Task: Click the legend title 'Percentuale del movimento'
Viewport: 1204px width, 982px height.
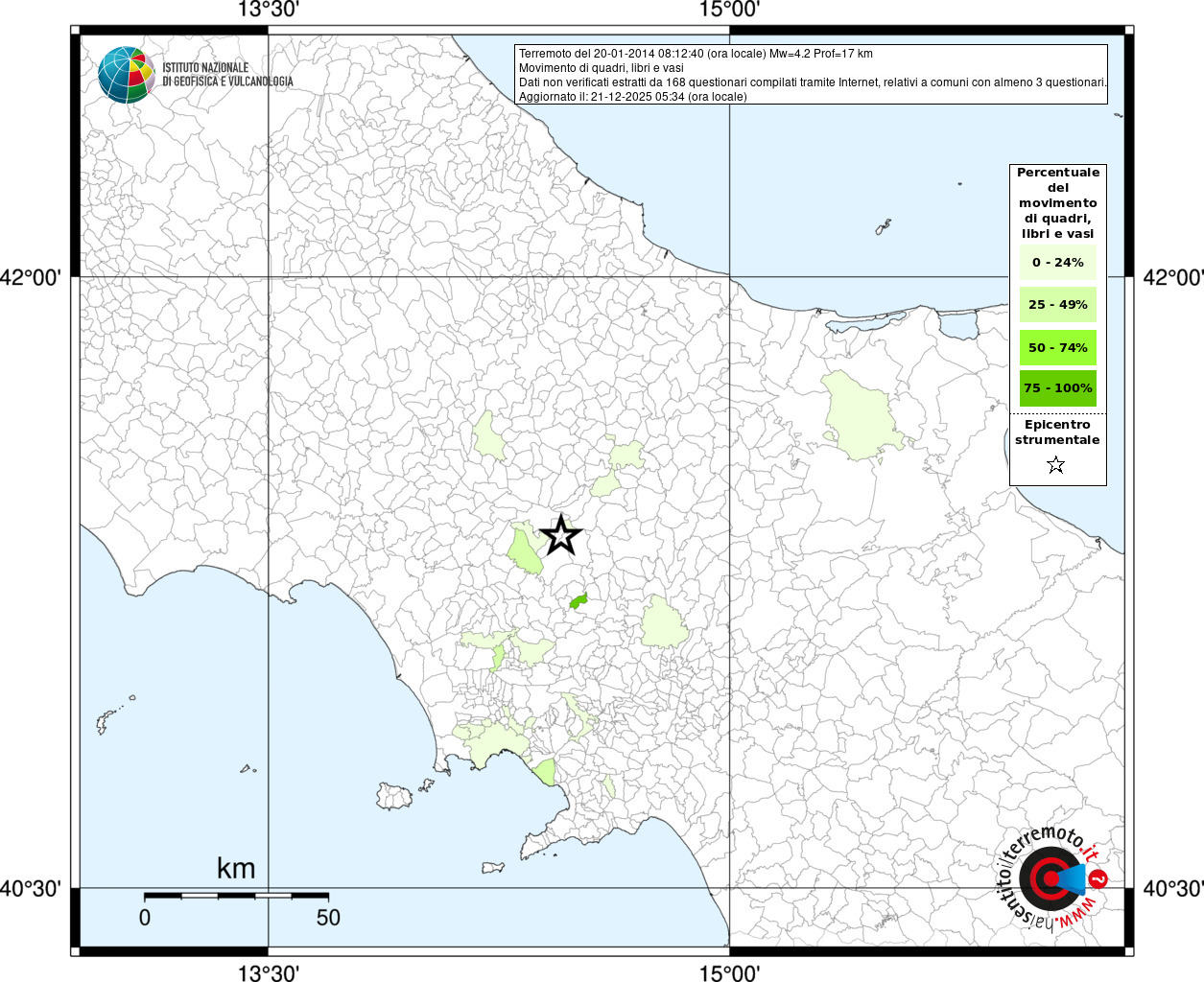Action: (x=1058, y=202)
